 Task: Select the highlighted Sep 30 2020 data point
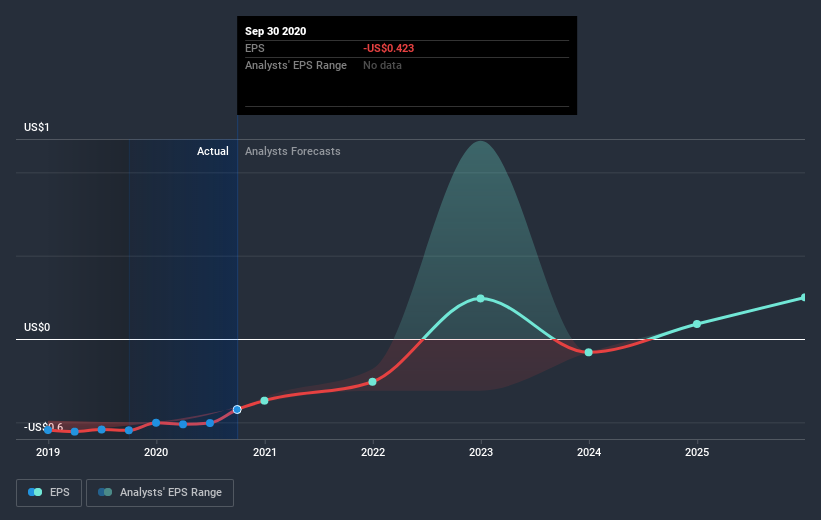237,410
